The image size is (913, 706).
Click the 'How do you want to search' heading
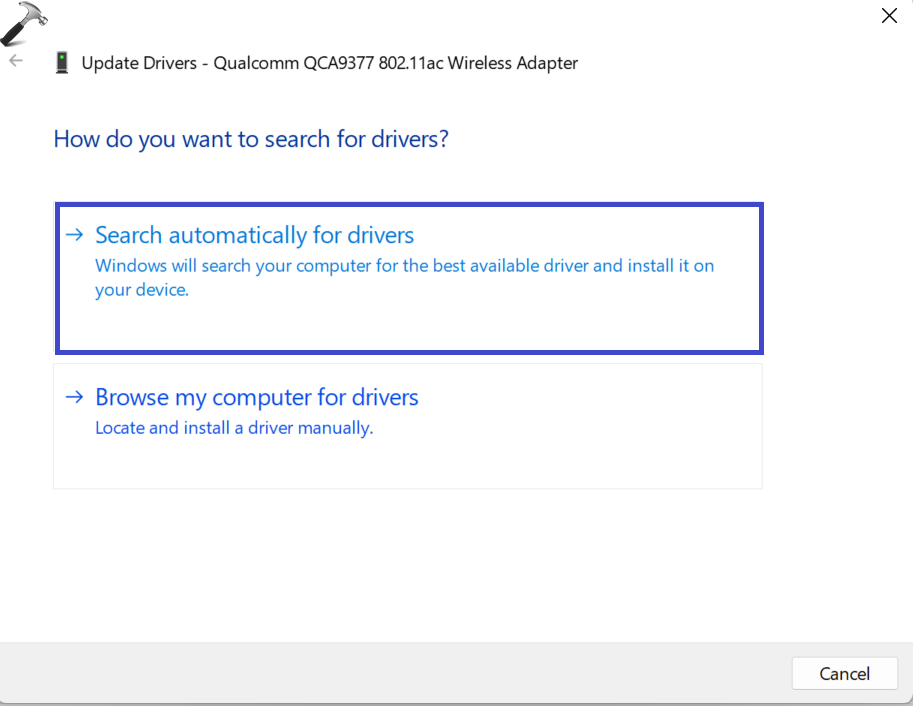pos(251,139)
